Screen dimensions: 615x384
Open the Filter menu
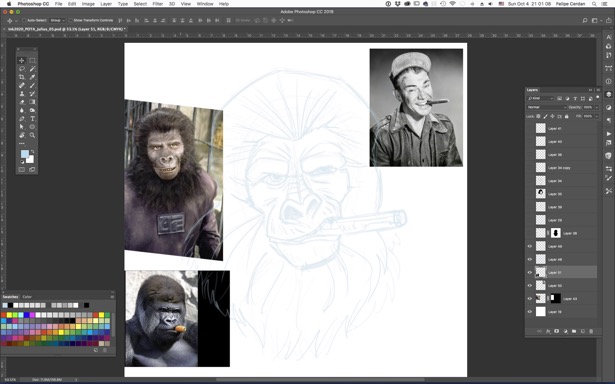(x=158, y=4)
